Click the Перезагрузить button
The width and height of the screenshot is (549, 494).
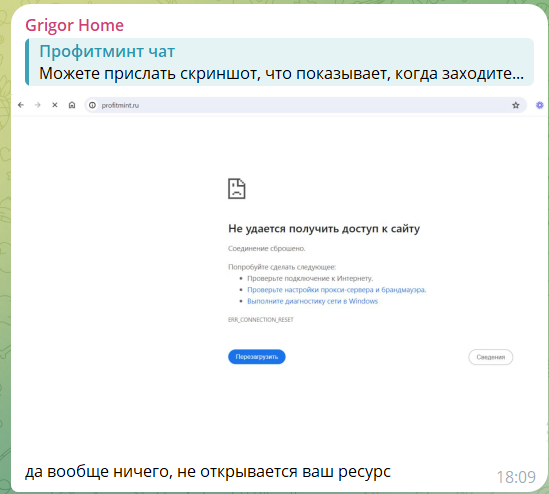coord(257,357)
